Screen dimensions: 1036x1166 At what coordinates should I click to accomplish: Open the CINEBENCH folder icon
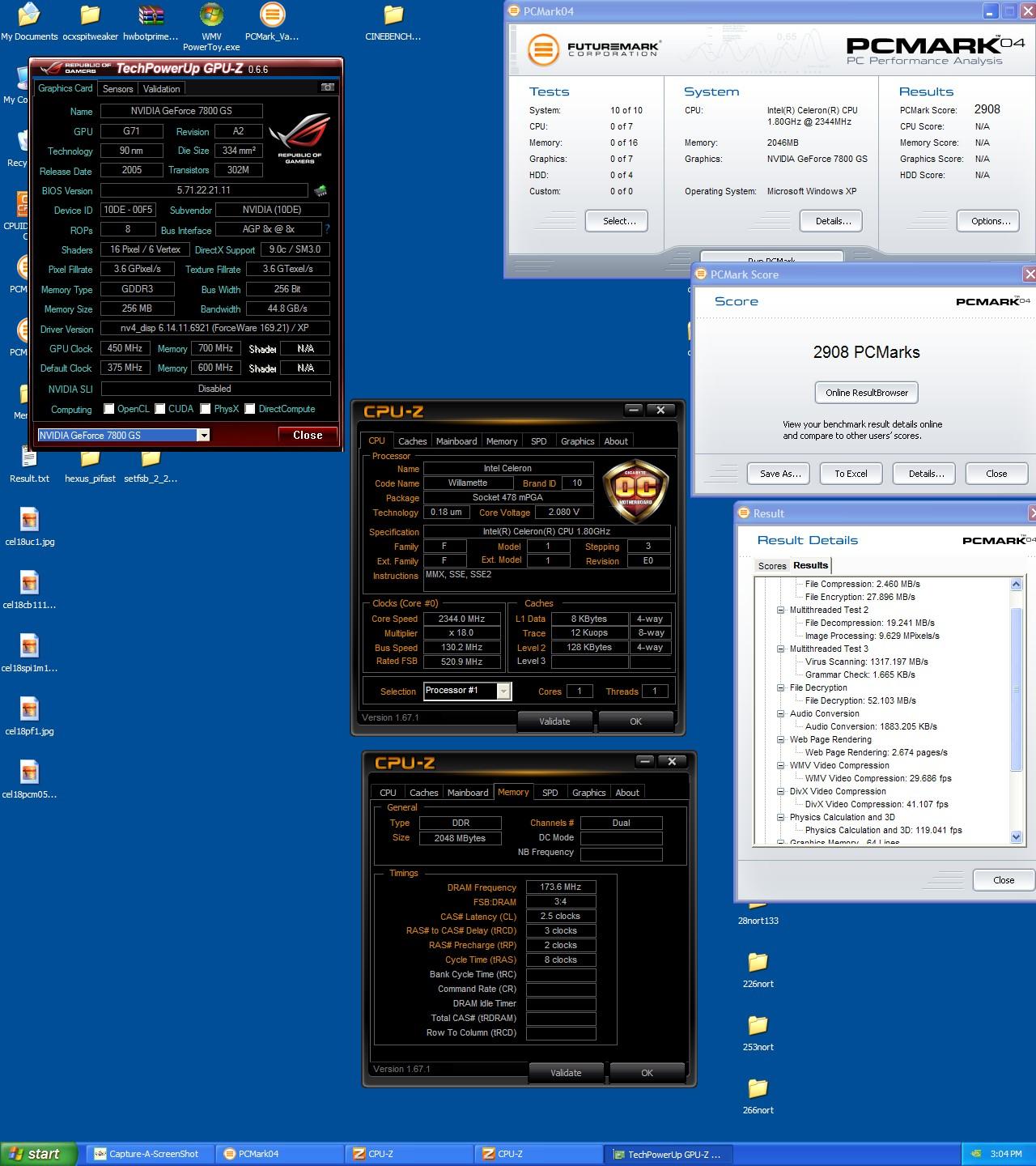(x=393, y=22)
